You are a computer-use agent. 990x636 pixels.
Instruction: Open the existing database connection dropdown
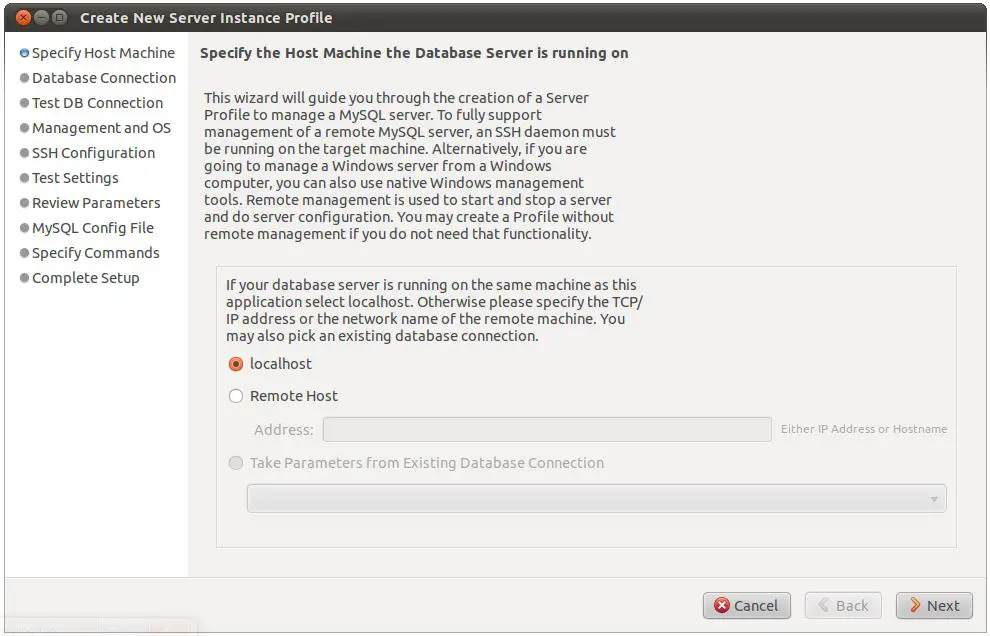coord(596,498)
